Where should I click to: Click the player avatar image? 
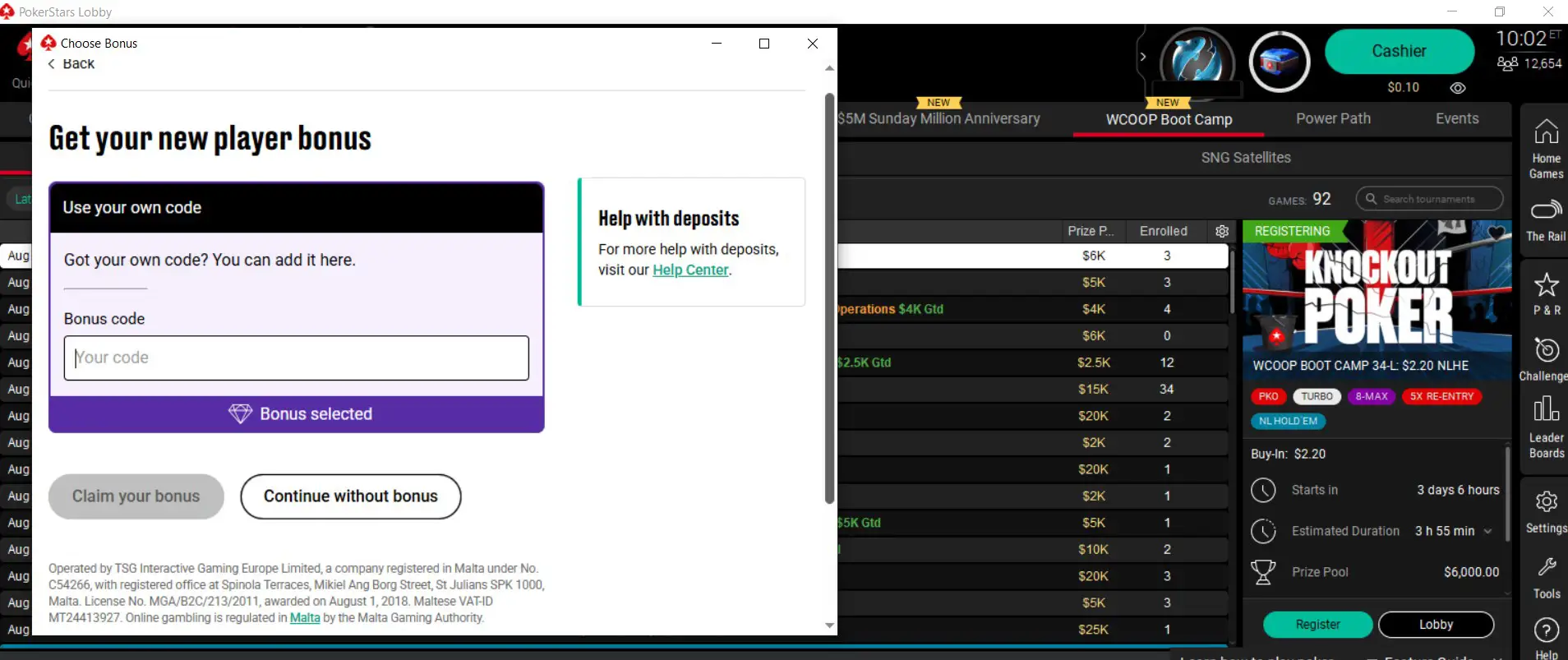click(x=1197, y=62)
